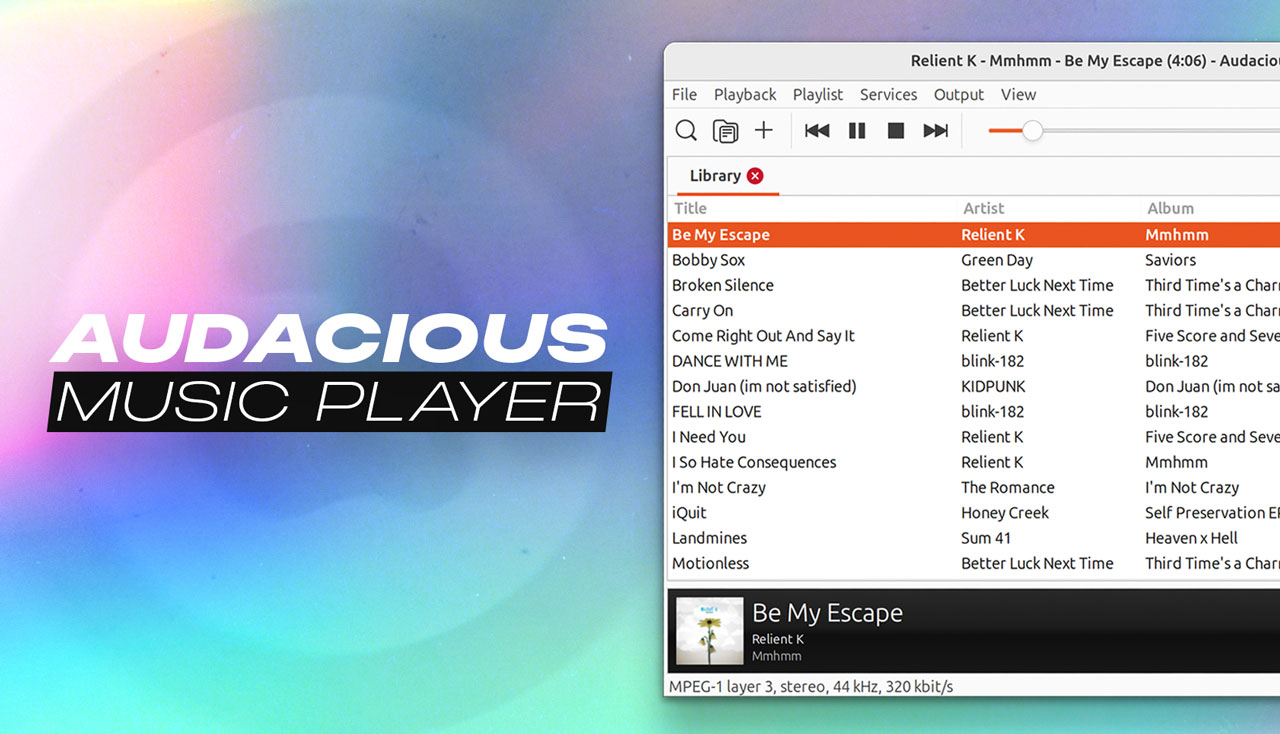
Task: Open the Playback menu
Action: pyautogui.click(x=745, y=94)
